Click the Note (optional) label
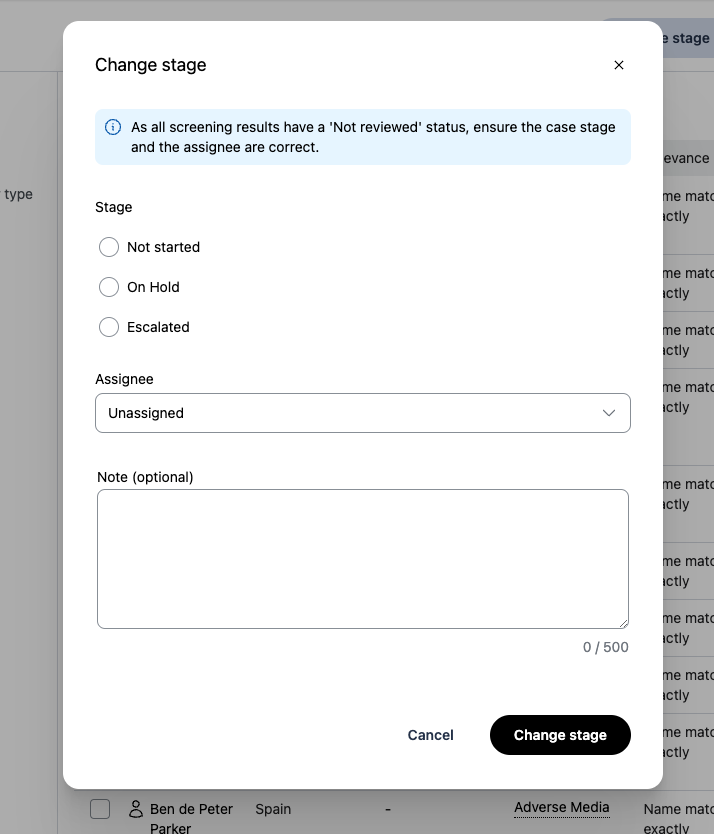Image resolution: width=714 pixels, height=834 pixels. coord(145,477)
